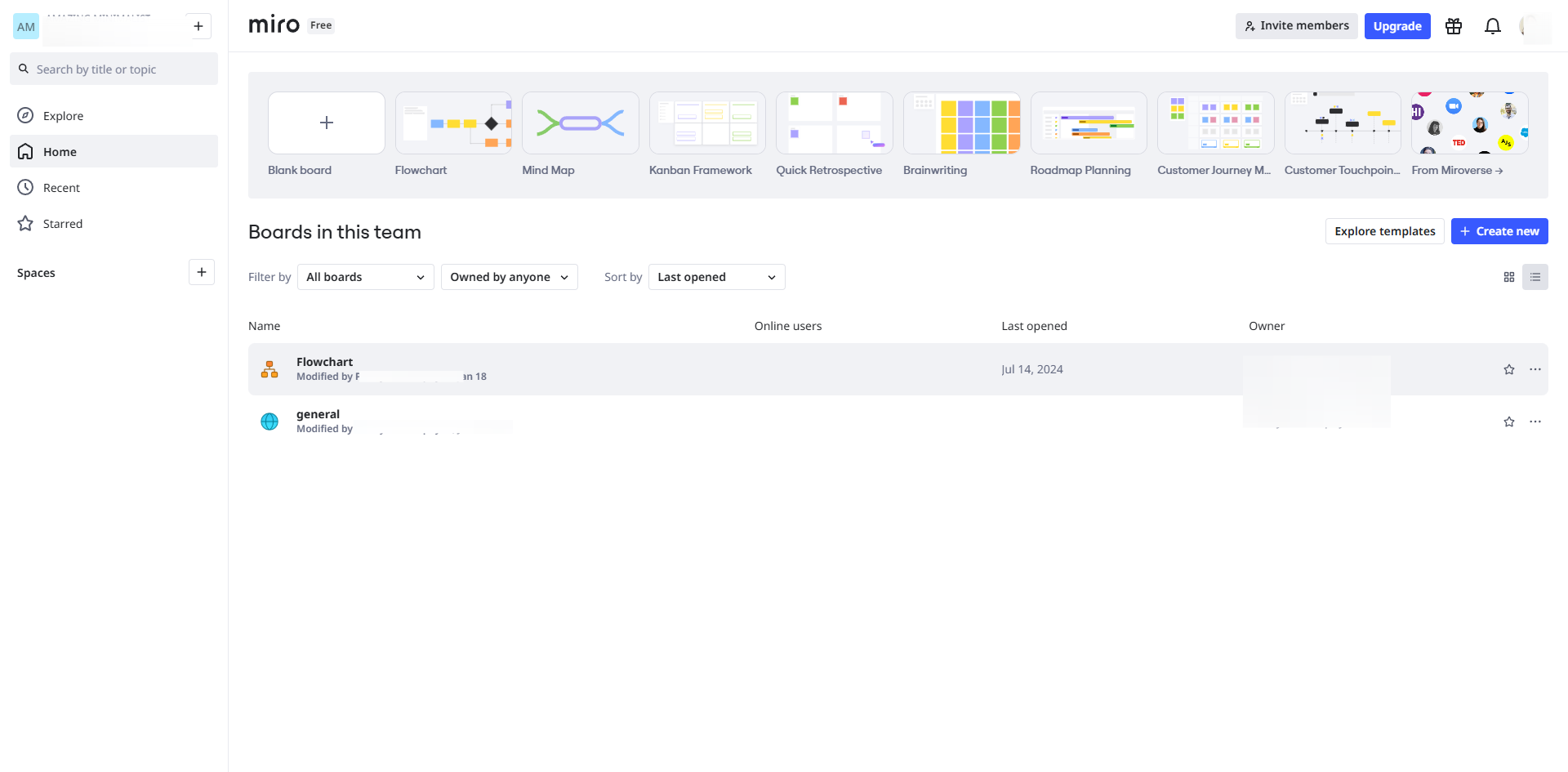The image size is (1568, 772).
Task: Click the Online users column header
Action: (x=788, y=326)
